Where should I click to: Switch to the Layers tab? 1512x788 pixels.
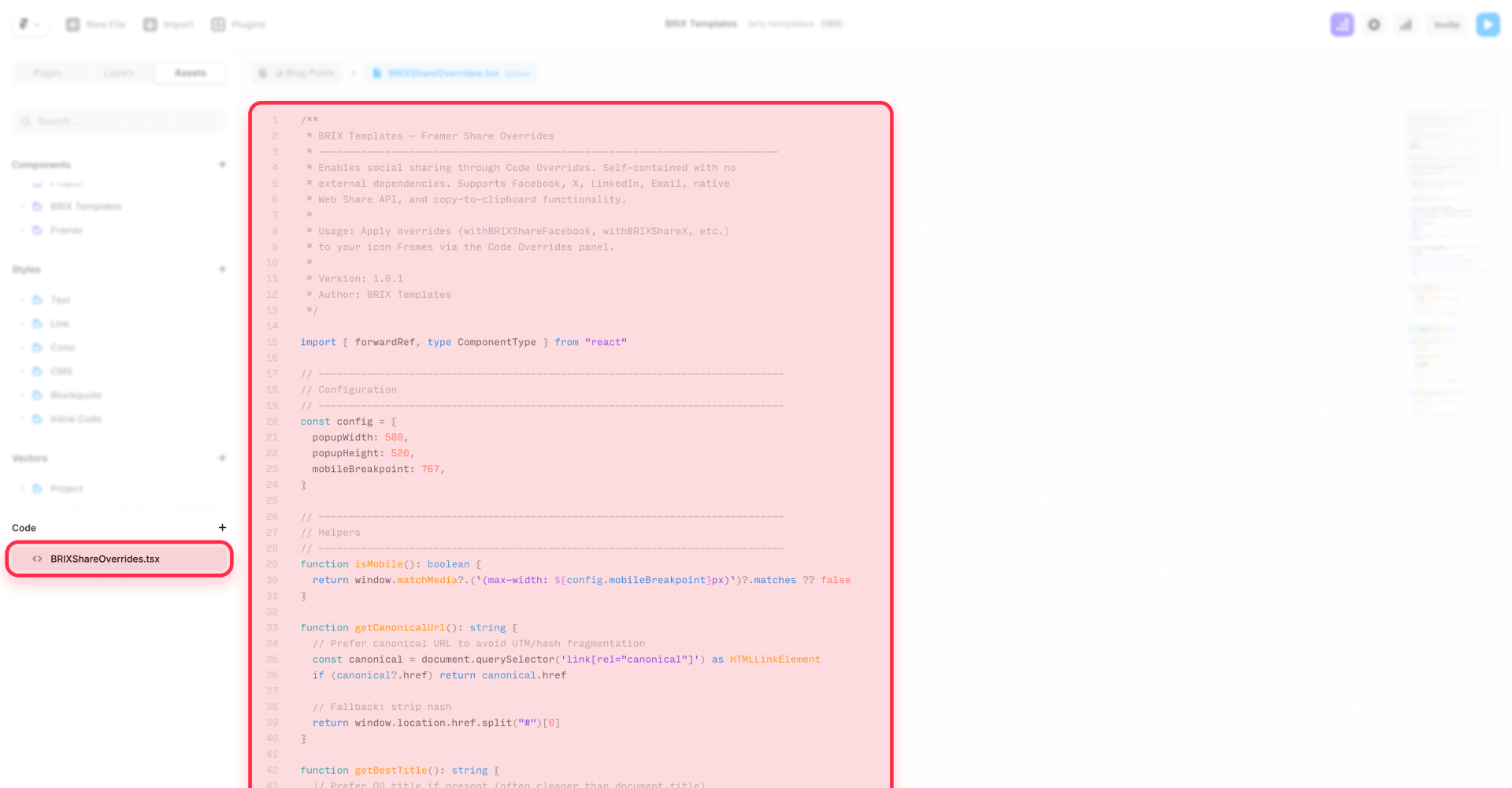119,72
